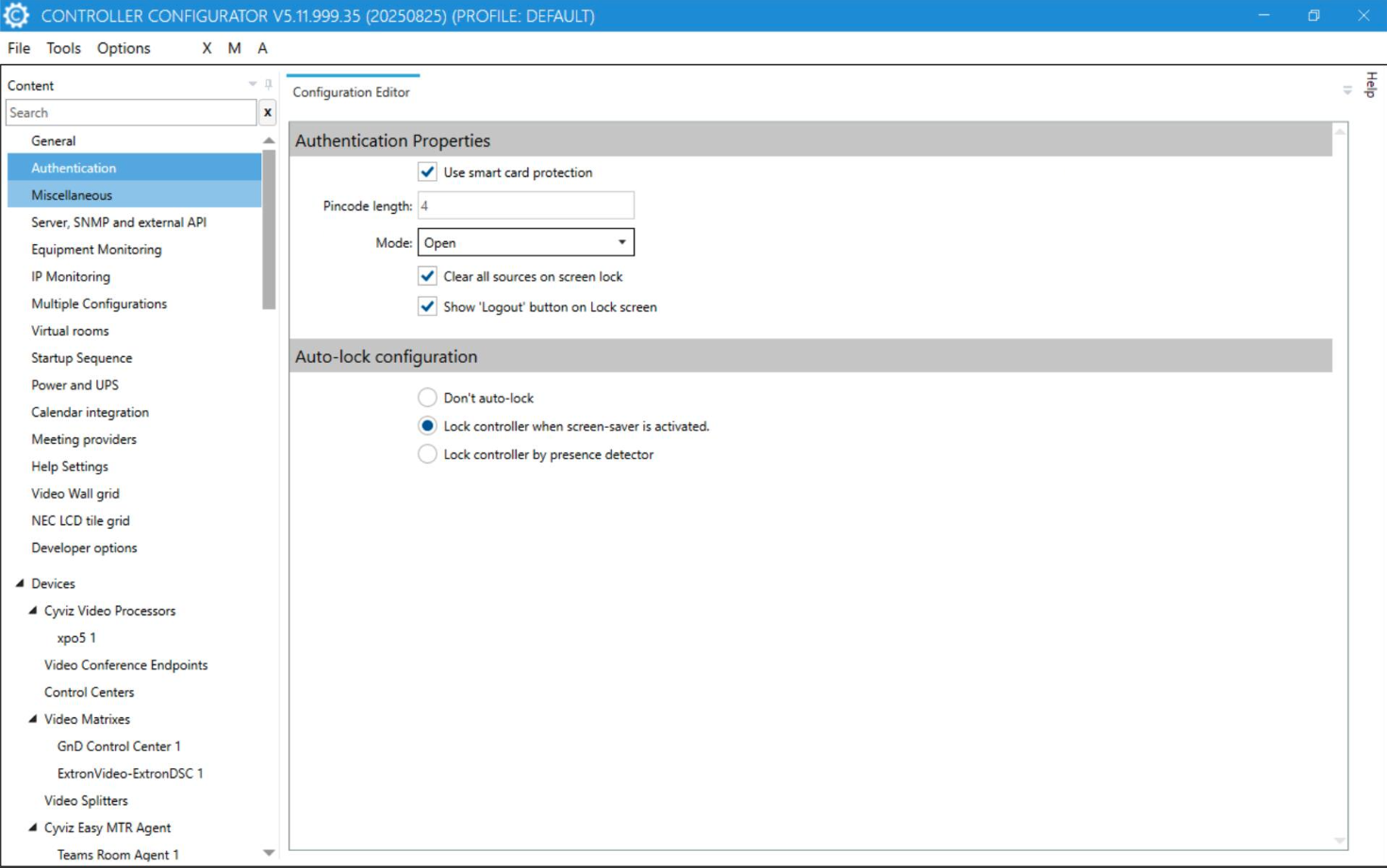Click the X toolbar shortcut
The width and height of the screenshot is (1387, 868).
tap(206, 48)
